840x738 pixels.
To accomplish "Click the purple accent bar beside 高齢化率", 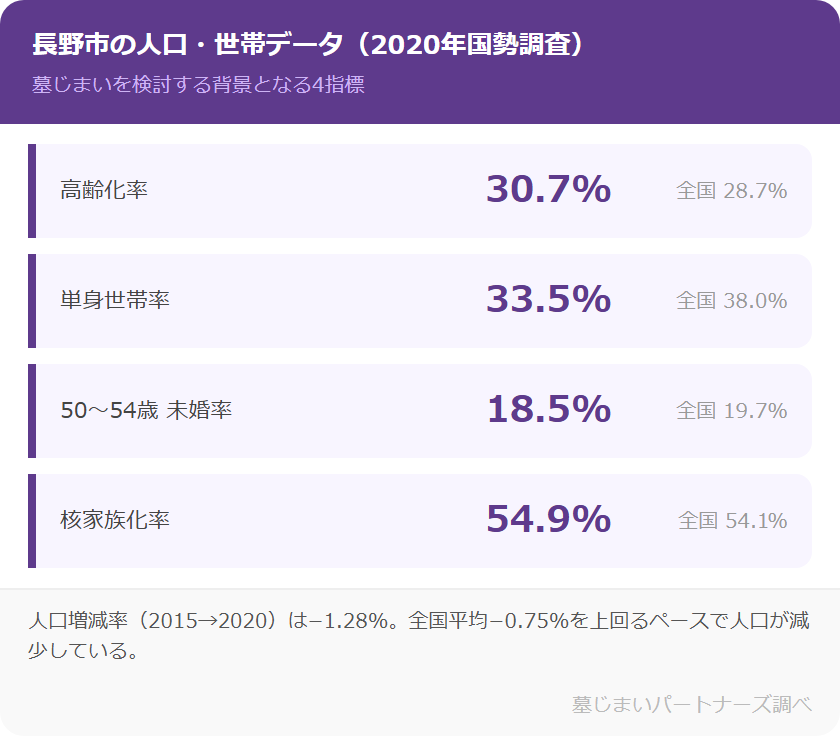I will tap(32, 191).
